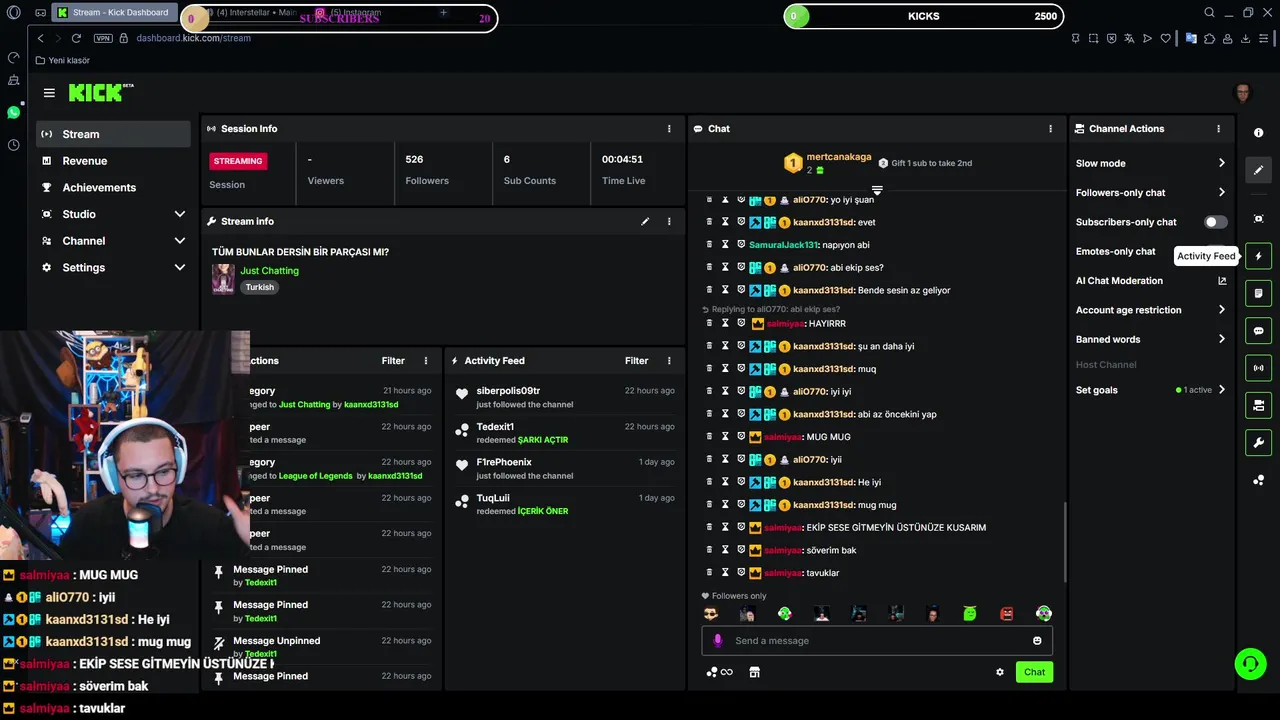
Task: Delete message from SamuraiJack131
Action: (710, 245)
